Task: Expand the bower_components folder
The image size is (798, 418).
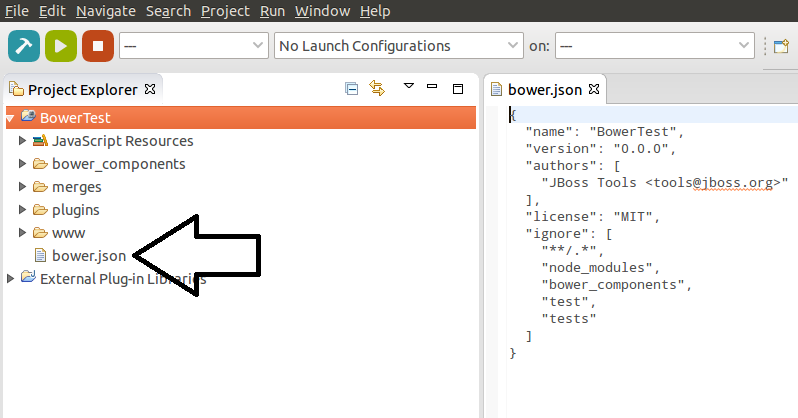Action: point(23,163)
